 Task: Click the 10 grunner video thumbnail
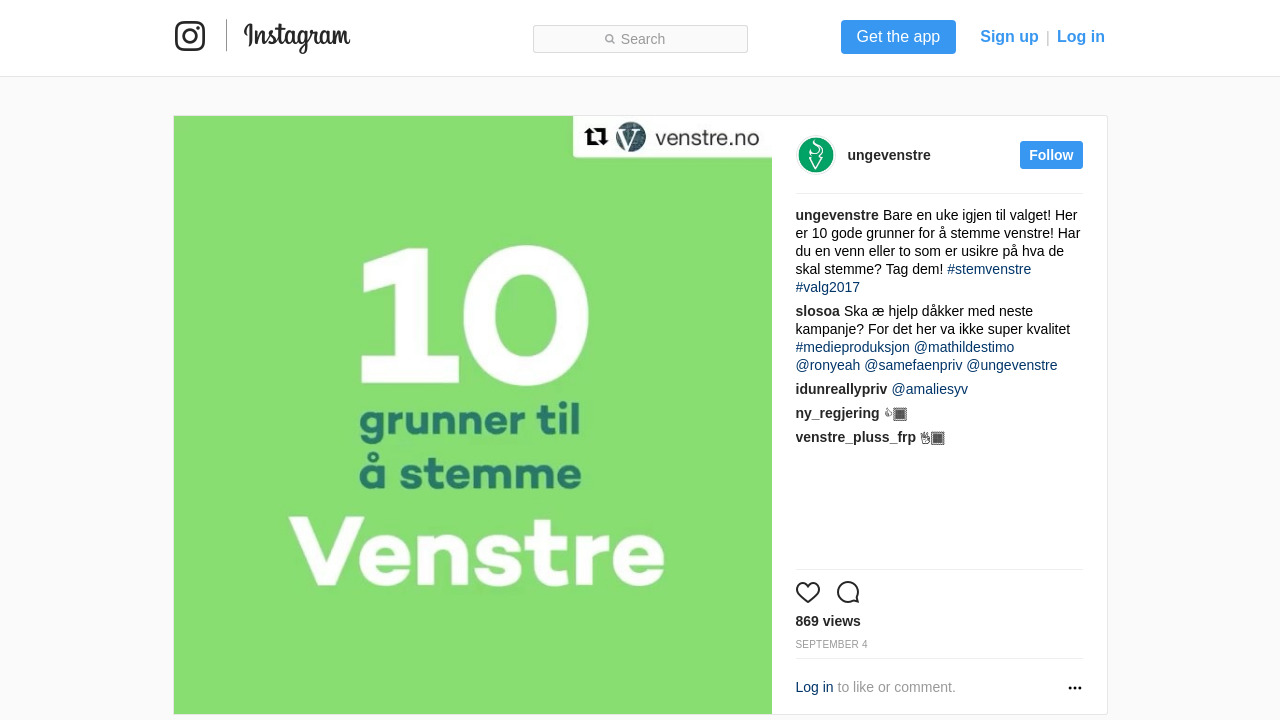pos(473,415)
